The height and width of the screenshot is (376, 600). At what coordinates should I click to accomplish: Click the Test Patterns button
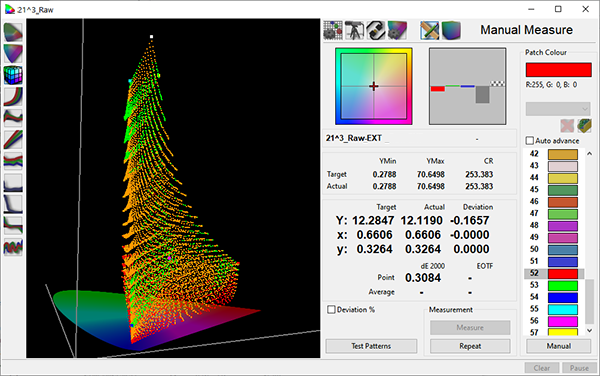click(371, 346)
